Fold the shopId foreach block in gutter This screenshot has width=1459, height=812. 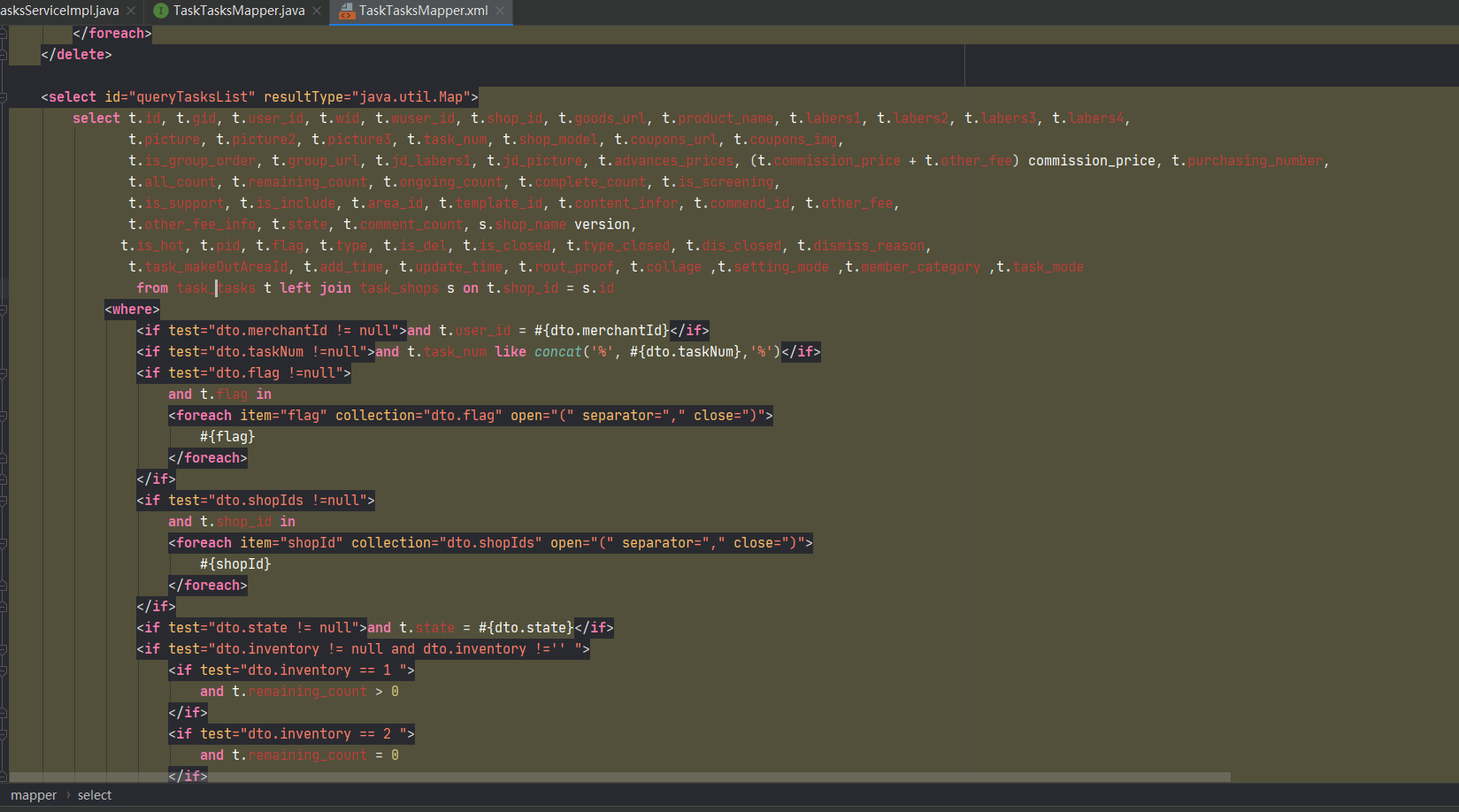click(4, 543)
